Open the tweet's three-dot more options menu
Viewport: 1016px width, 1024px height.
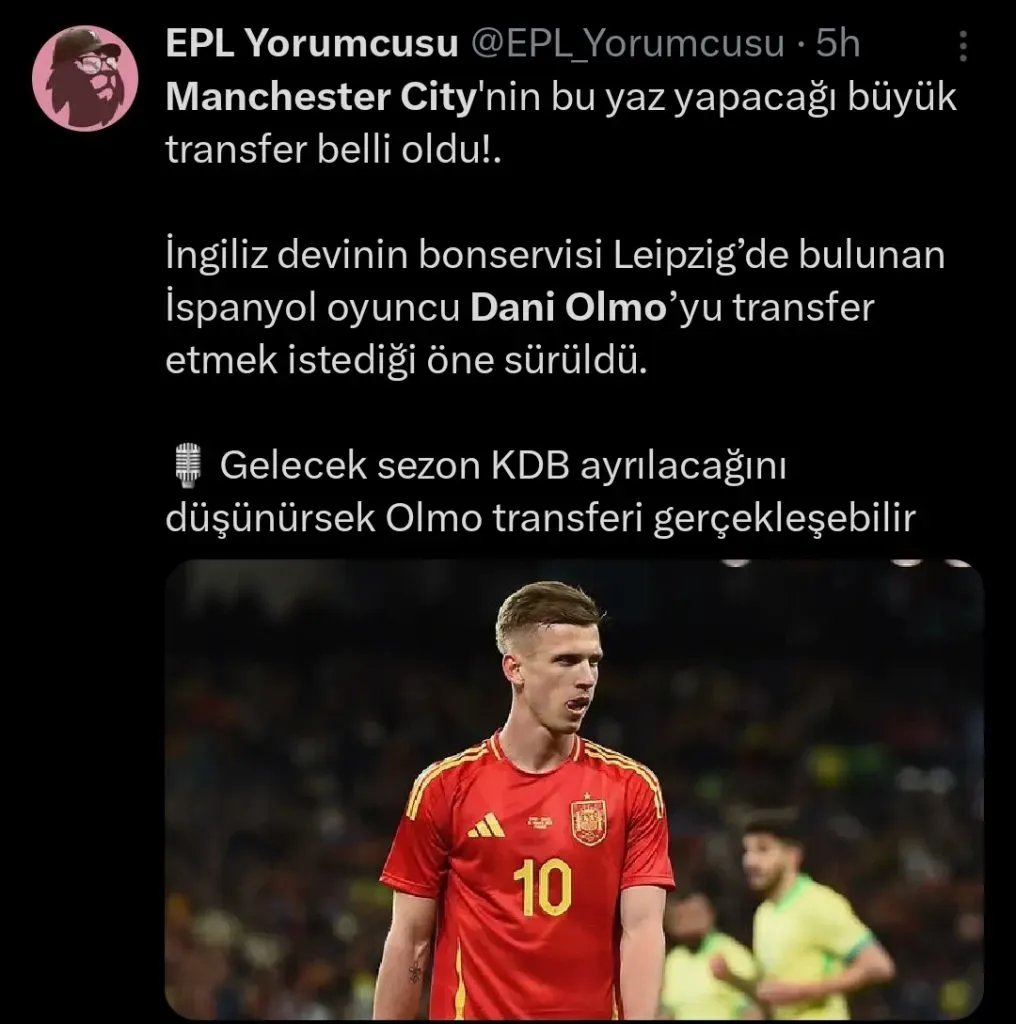[x=962, y=46]
